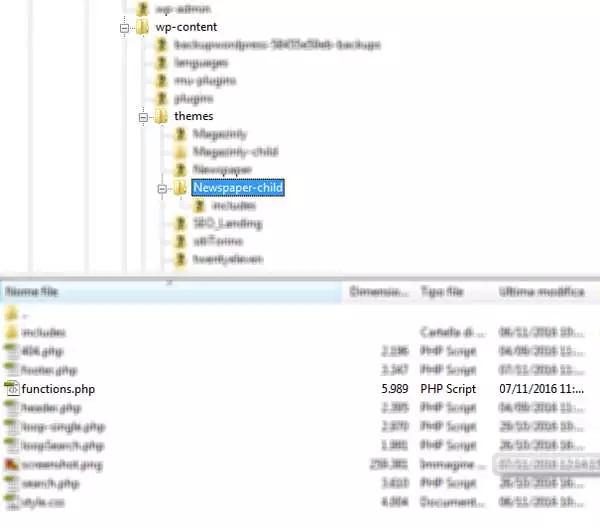Select the SEO_Landing folder in tree

pos(228,223)
